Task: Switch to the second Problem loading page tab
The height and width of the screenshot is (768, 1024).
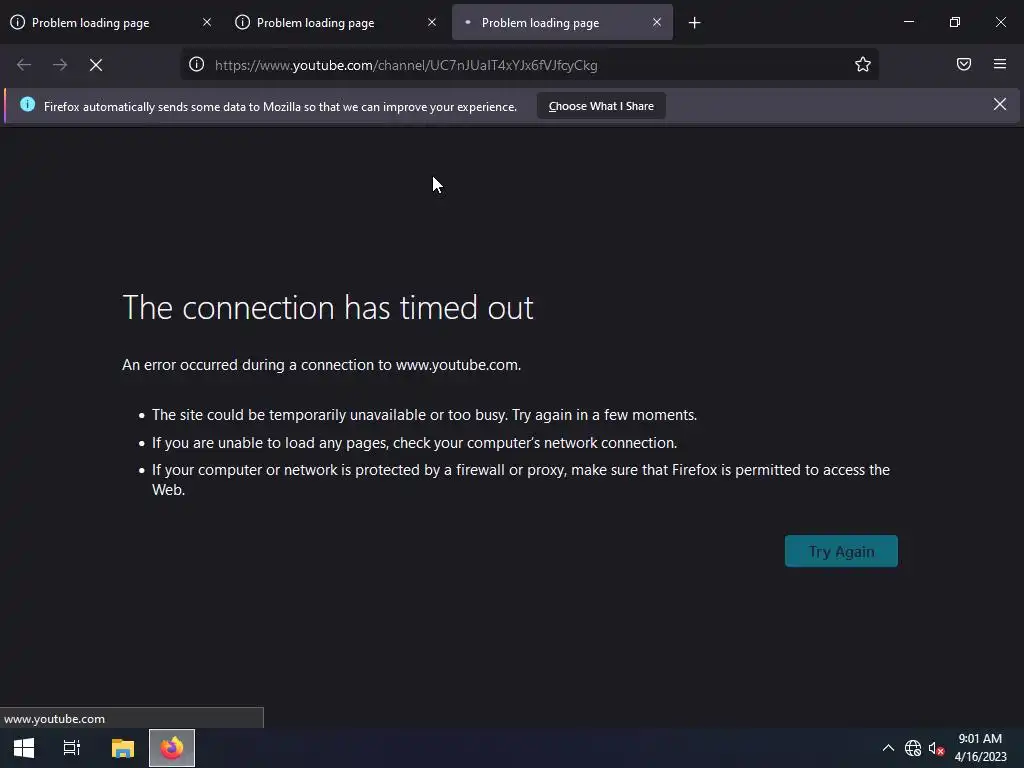Action: coord(336,22)
